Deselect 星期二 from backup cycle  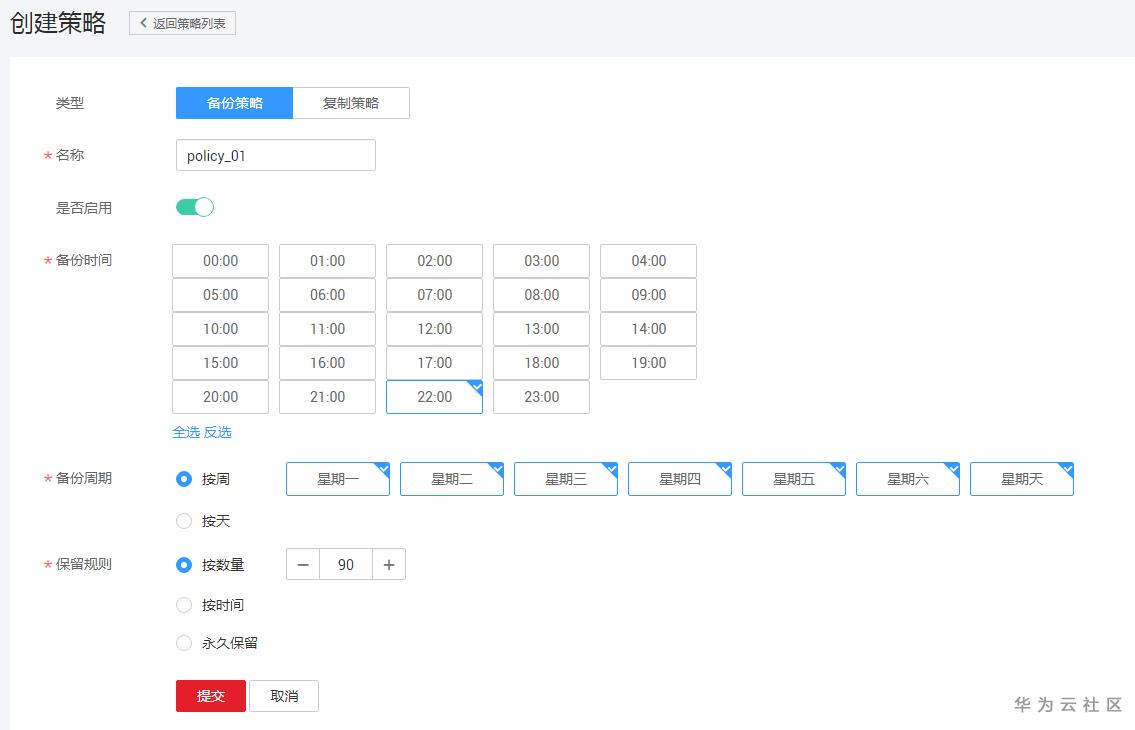click(x=452, y=479)
